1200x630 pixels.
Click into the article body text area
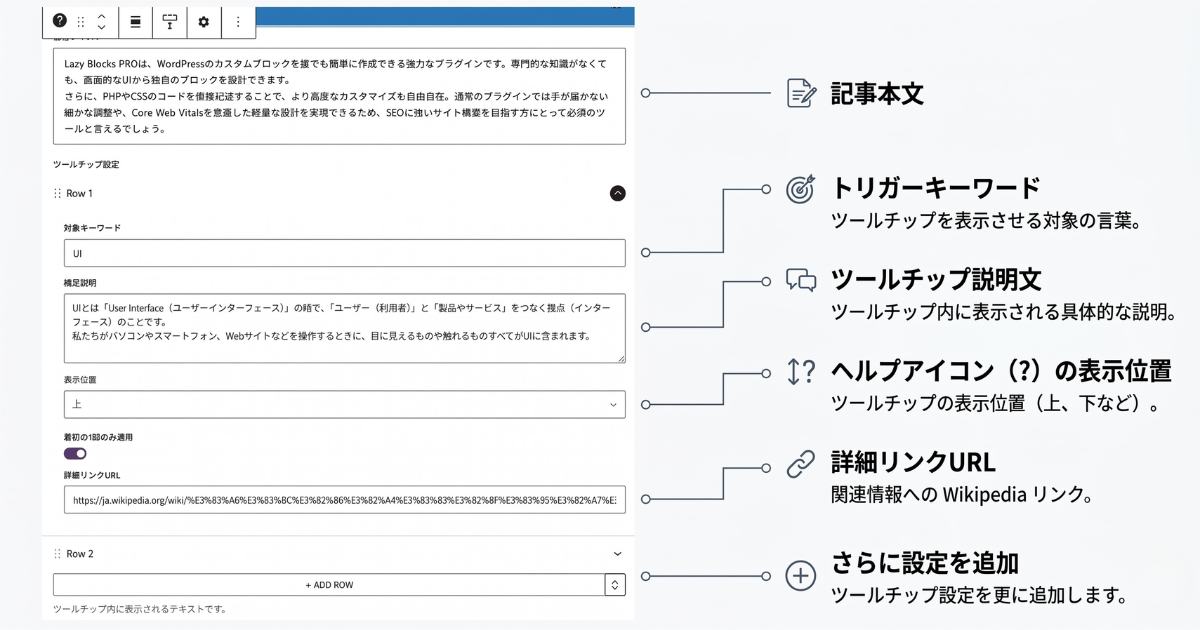(x=339, y=96)
